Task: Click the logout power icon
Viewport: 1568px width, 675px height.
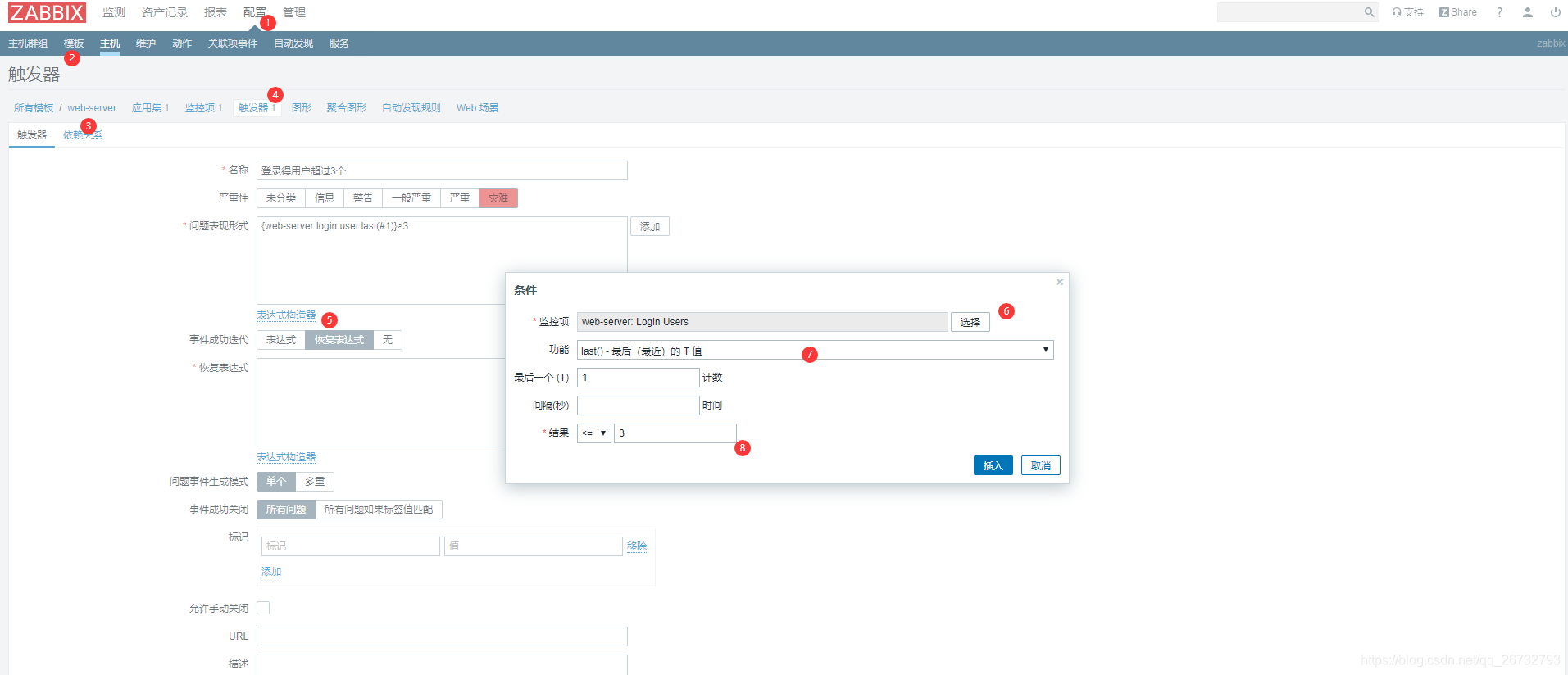Action: (x=1555, y=12)
